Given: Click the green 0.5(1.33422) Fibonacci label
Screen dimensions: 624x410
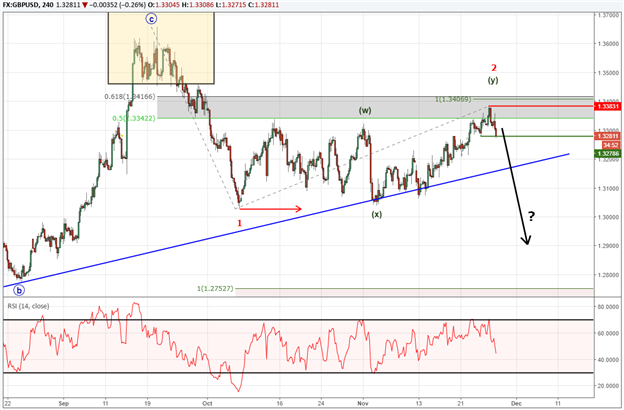Looking at the screenshot, I should tap(134, 118).
